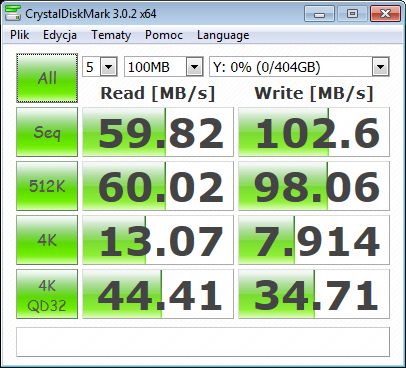
Task: Select Seq read result 59.82
Action: point(158,132)
